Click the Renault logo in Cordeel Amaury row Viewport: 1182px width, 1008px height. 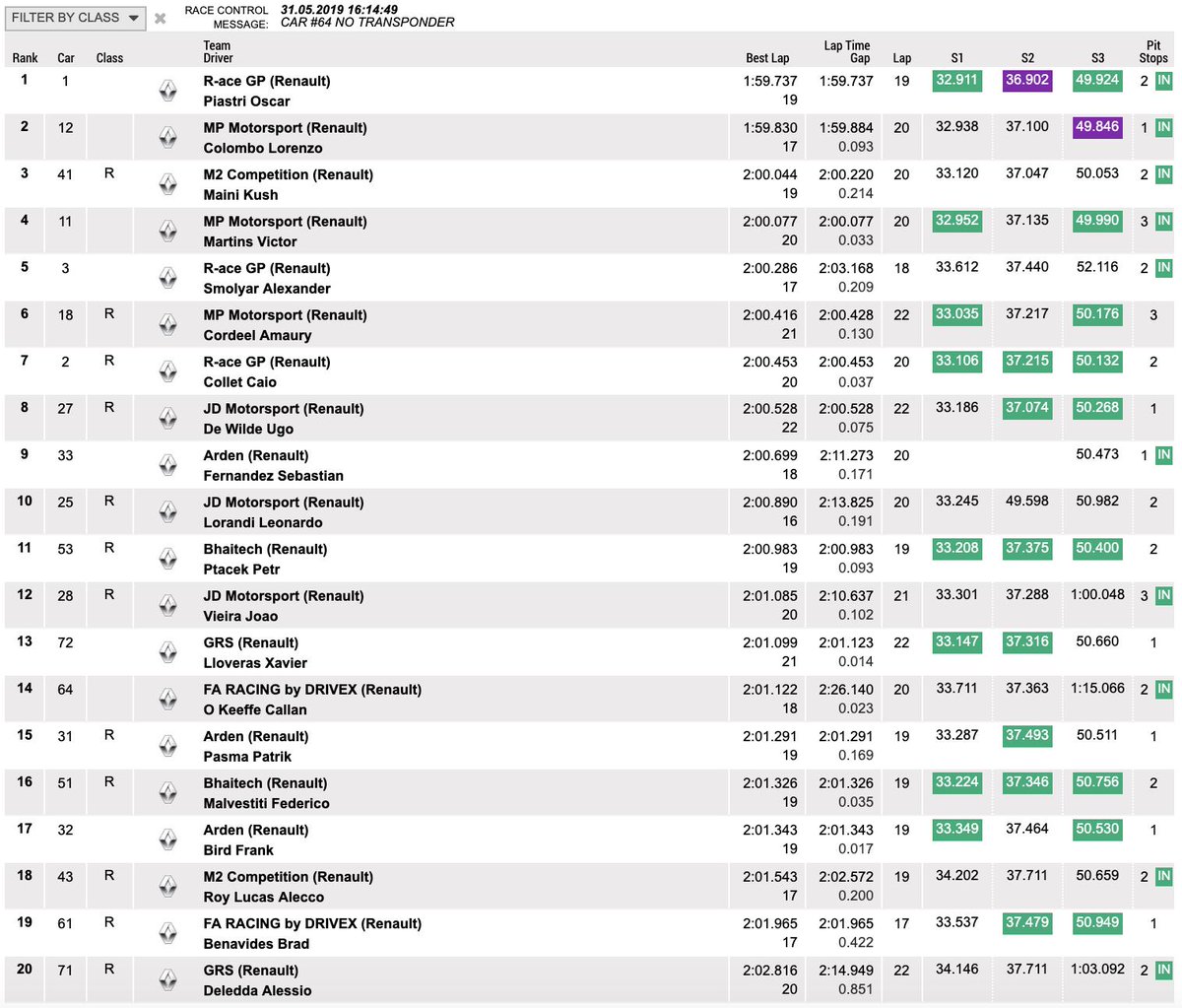168,325
